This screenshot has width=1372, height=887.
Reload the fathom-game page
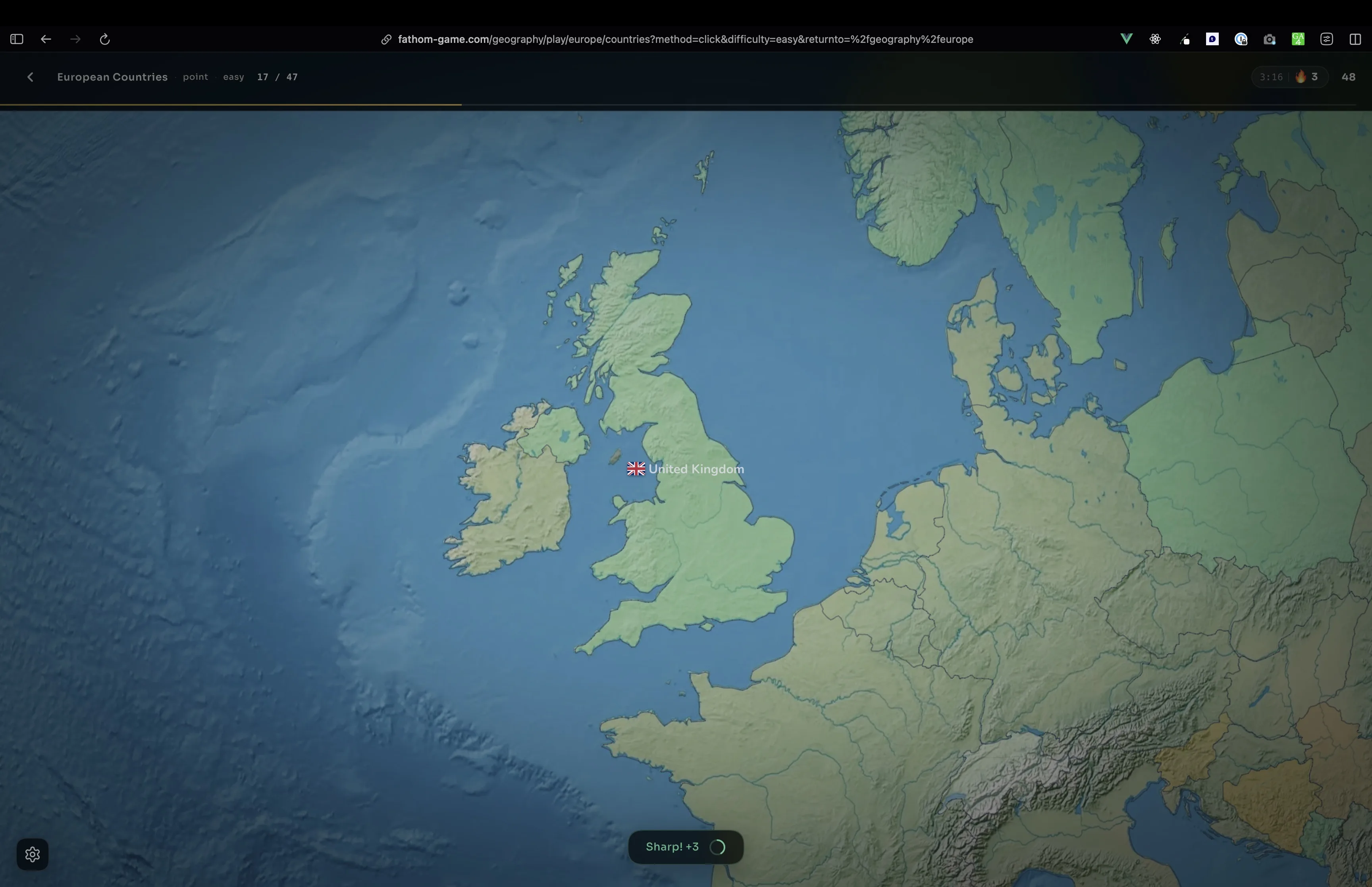105,39
